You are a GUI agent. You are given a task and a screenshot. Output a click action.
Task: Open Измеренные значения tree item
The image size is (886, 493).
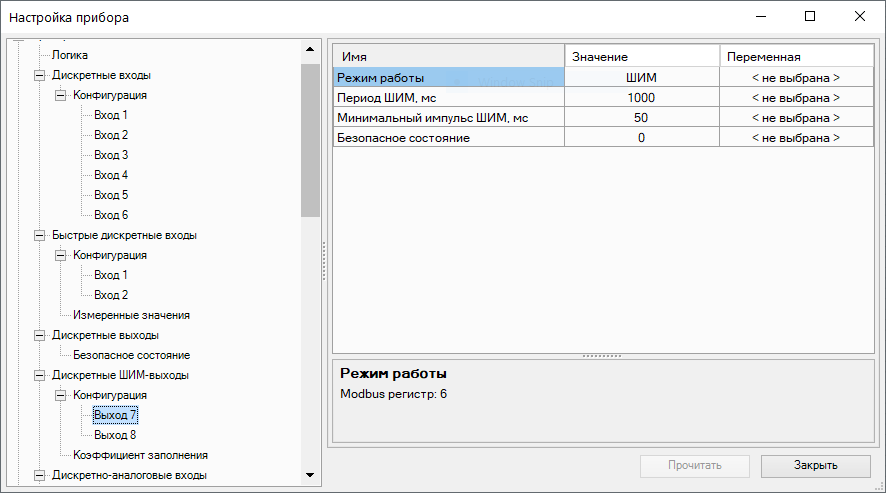coord(131,315)
